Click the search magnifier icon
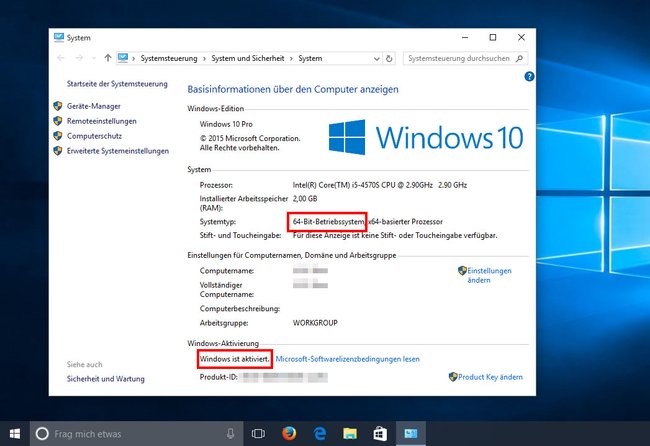Image resolution: width=650 pixels, height=446 pixels. pos(519,58)
